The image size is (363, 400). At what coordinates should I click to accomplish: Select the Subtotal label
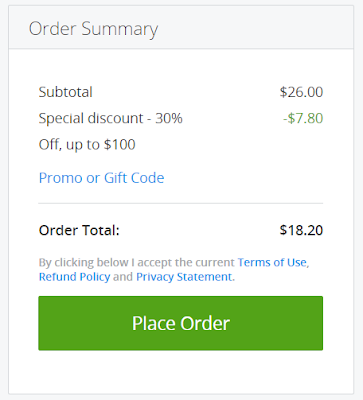(x=65, y=92)
